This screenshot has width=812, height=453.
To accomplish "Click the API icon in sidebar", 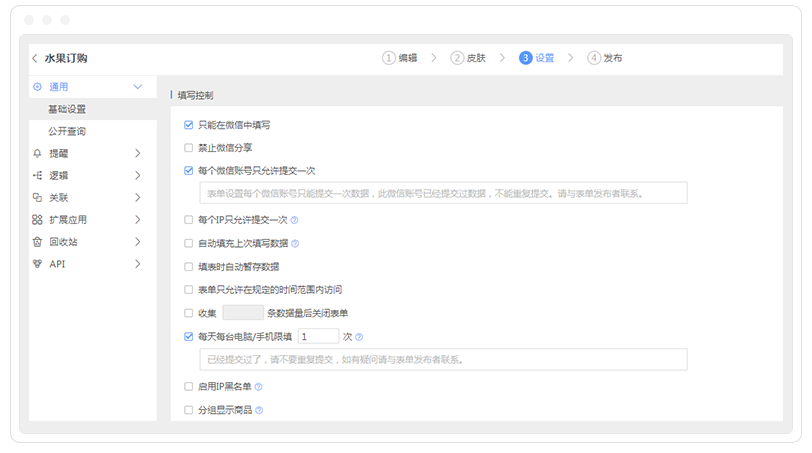I will click(37, 263).
